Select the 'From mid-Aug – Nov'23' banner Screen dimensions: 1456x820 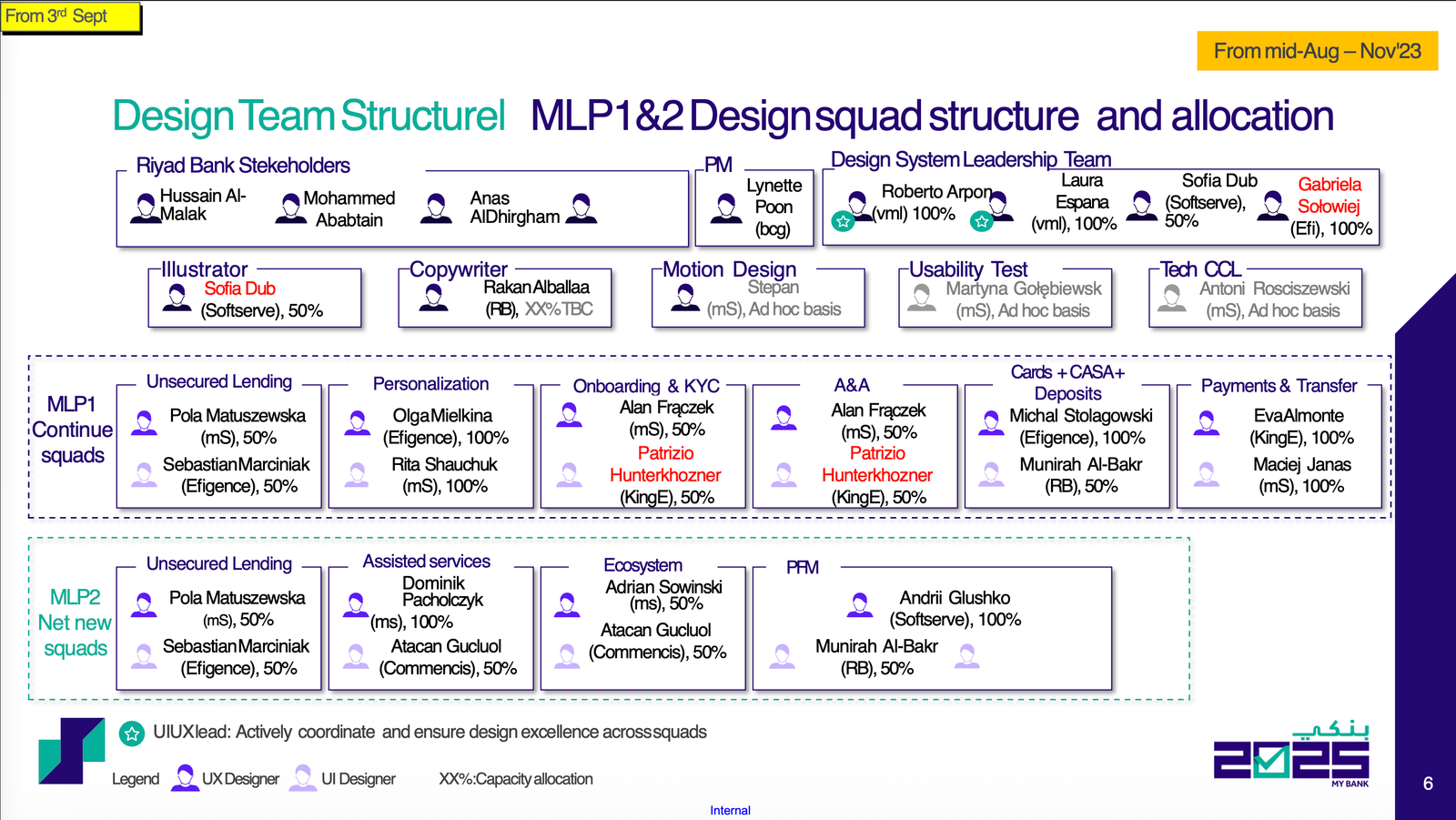[x=1317, y=51]
